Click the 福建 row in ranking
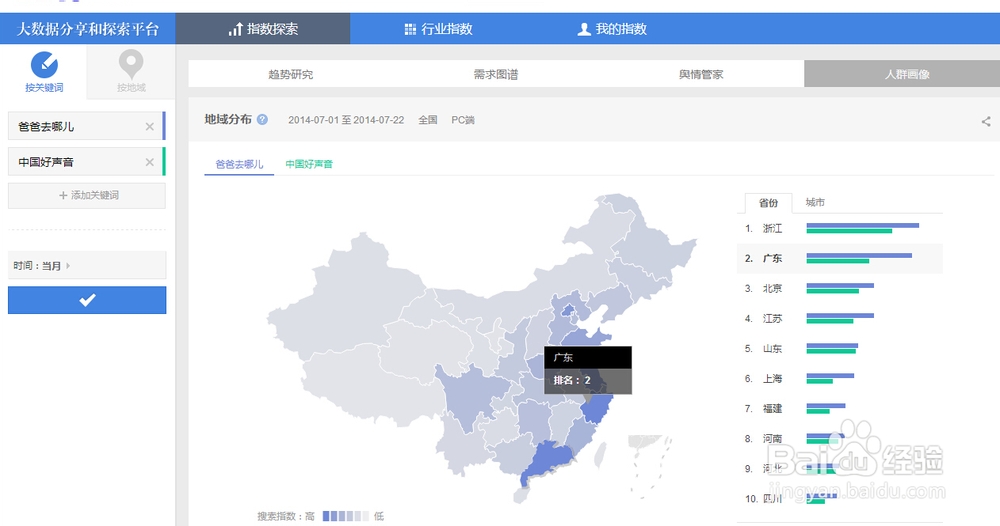This screenshot has width=1000, height=526. (x=839, y=408)
